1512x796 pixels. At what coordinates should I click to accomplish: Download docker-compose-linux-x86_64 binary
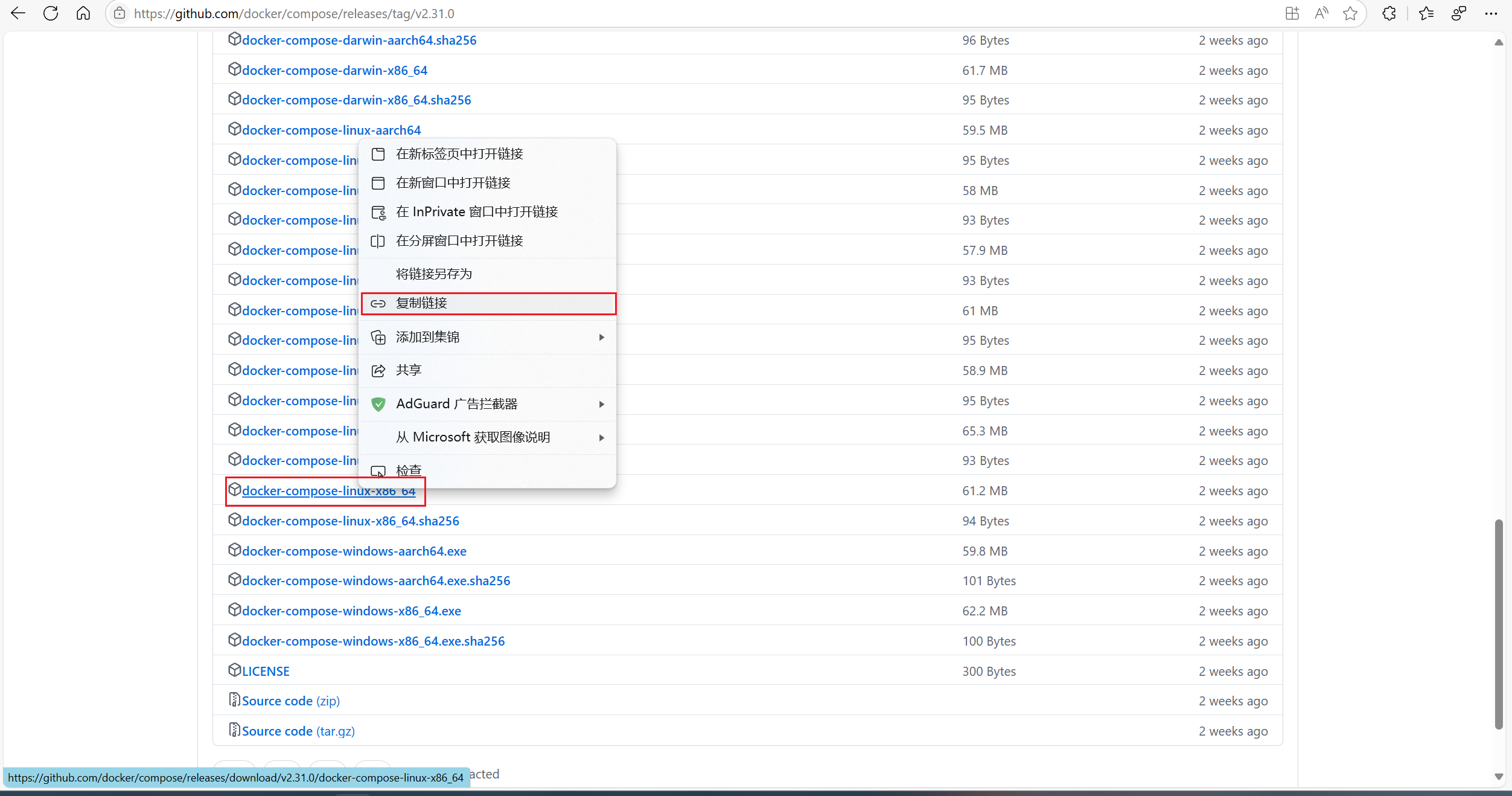pyautogui.click(x=328, y=490)
